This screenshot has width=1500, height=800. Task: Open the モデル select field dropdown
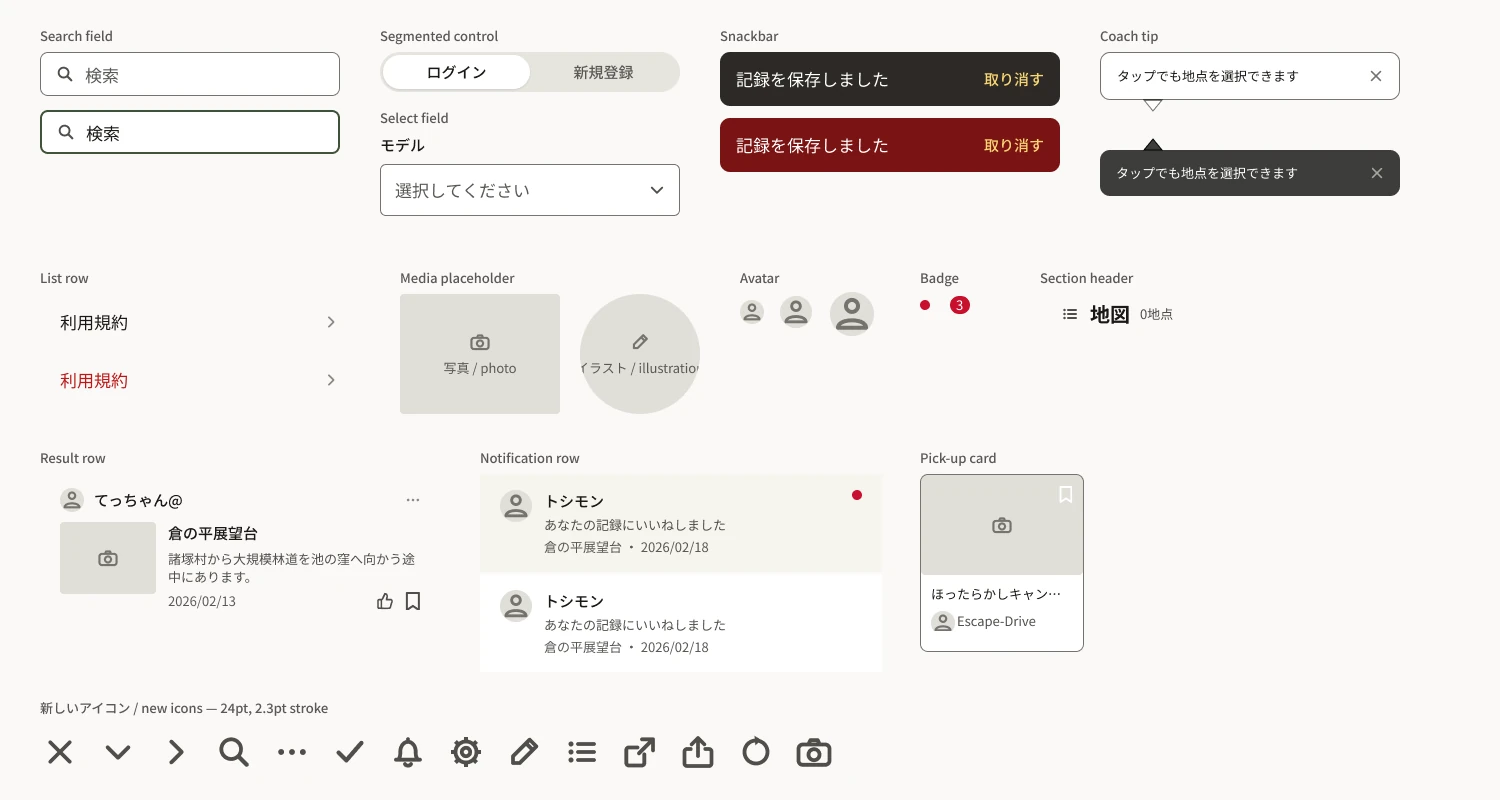click(x=530, y=190)
